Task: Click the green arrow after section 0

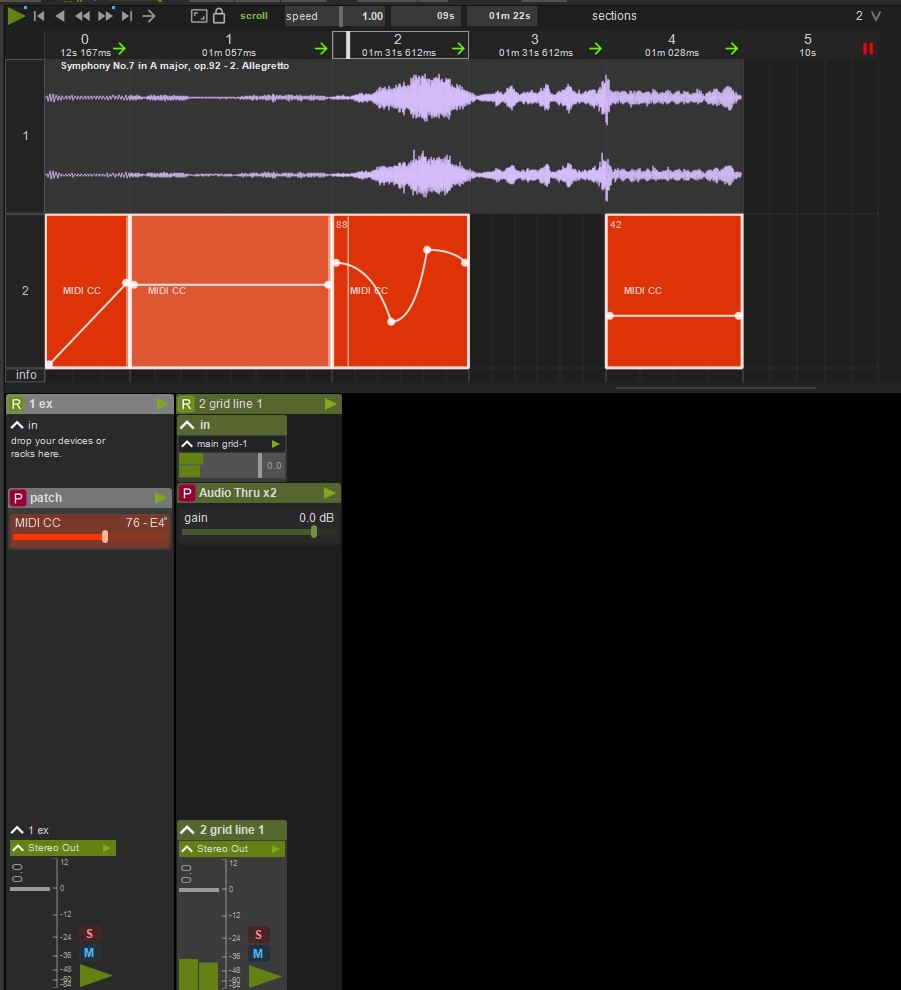Action: (119, 48)
